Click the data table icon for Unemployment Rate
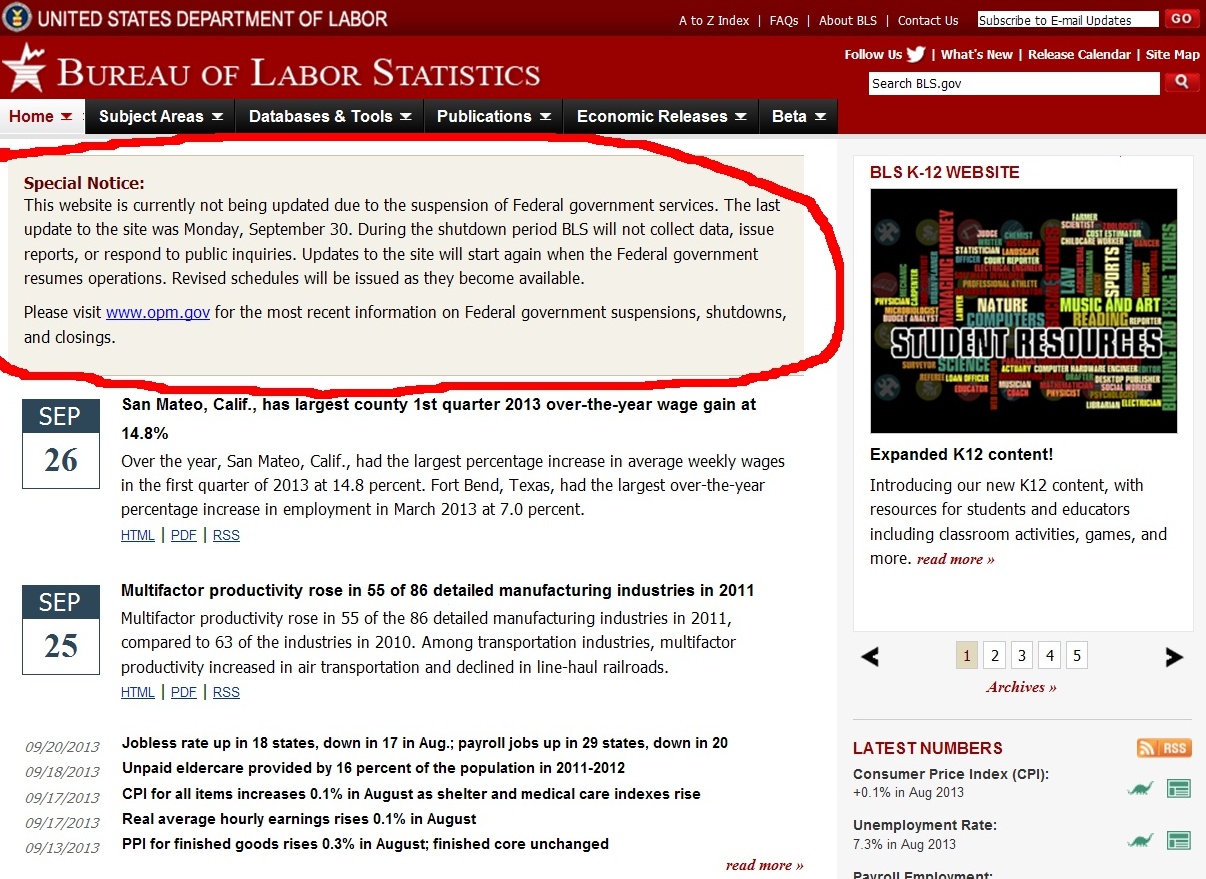The width and height of the screenshot is (1206, 879). (x=1179, y=840)
